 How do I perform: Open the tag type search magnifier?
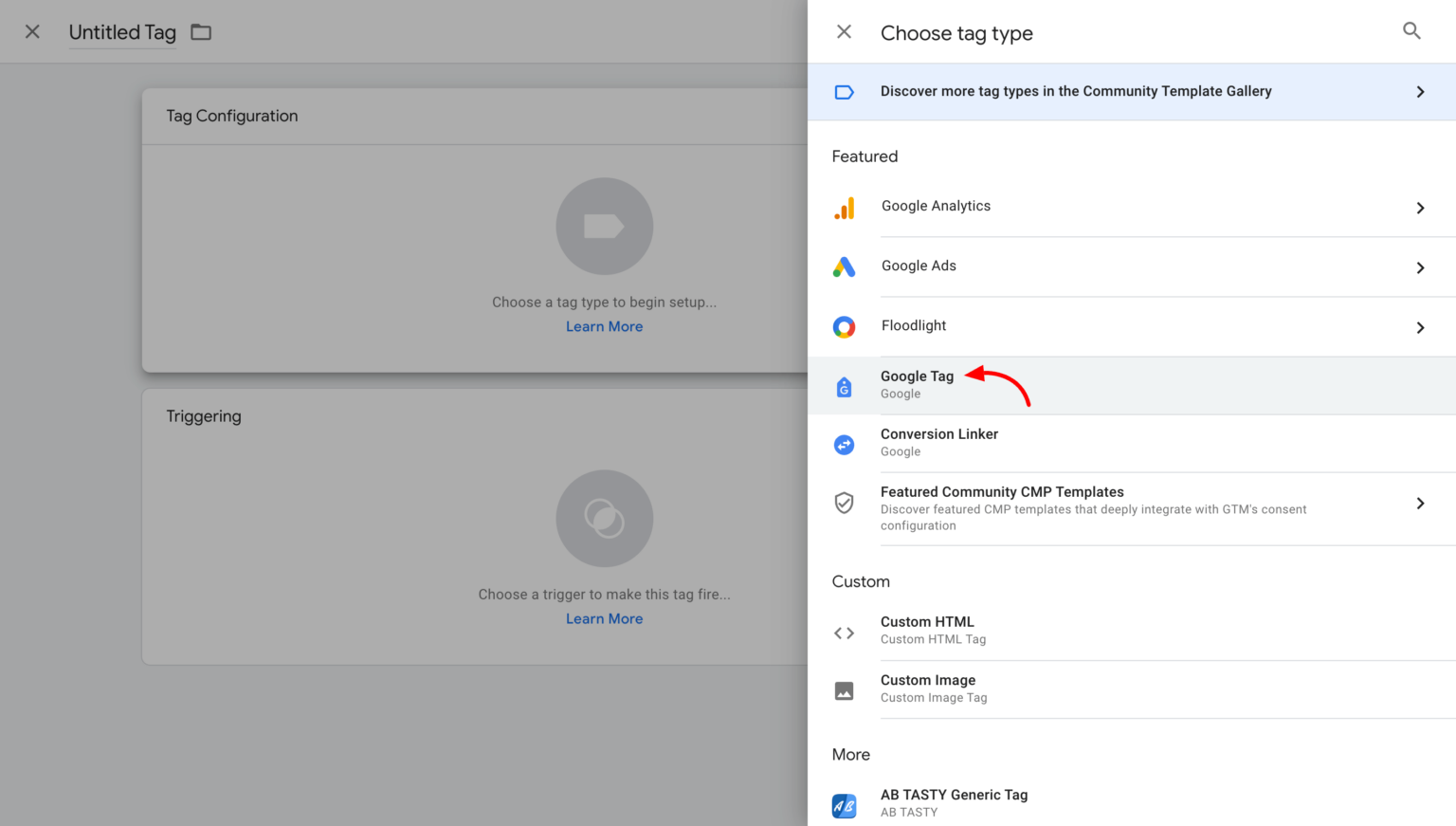(1411, 30)
